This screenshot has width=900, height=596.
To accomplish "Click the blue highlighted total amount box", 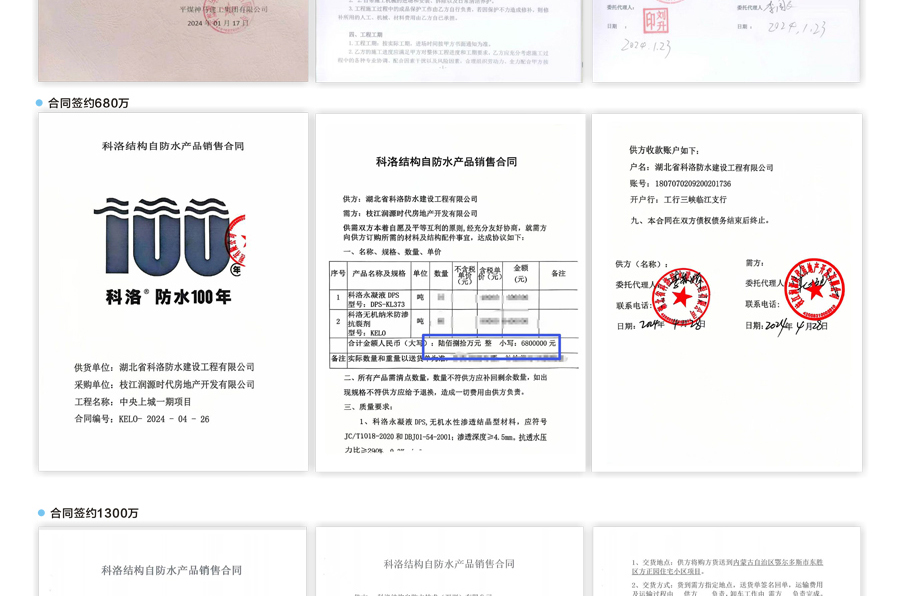I will click(491, 344).
